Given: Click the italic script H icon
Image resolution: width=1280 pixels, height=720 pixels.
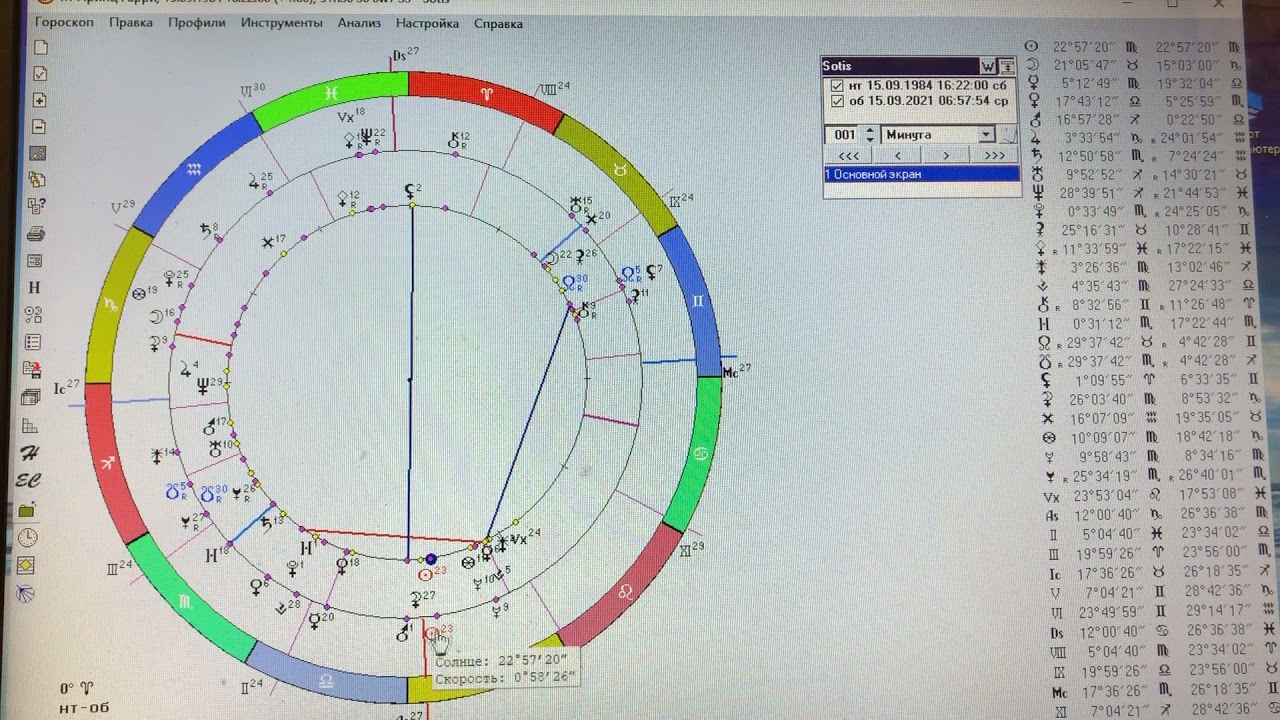Looking at the screenshot, I should [30, 453].
